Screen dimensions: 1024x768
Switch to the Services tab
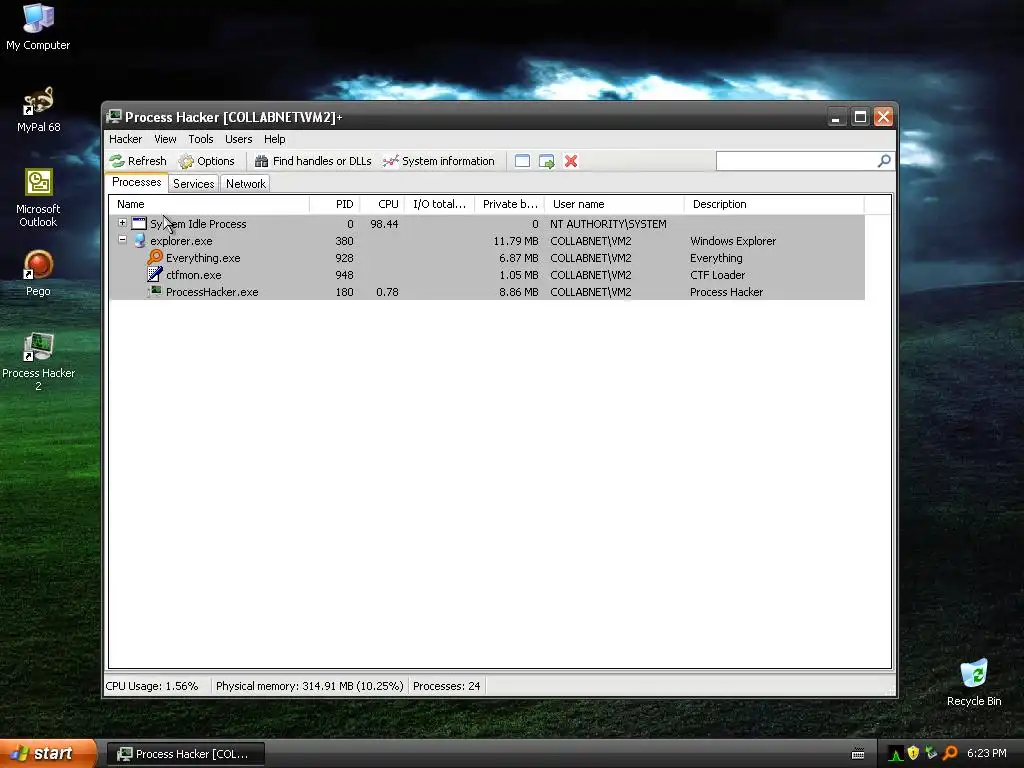pyautogui.click(x=193, y=184)
